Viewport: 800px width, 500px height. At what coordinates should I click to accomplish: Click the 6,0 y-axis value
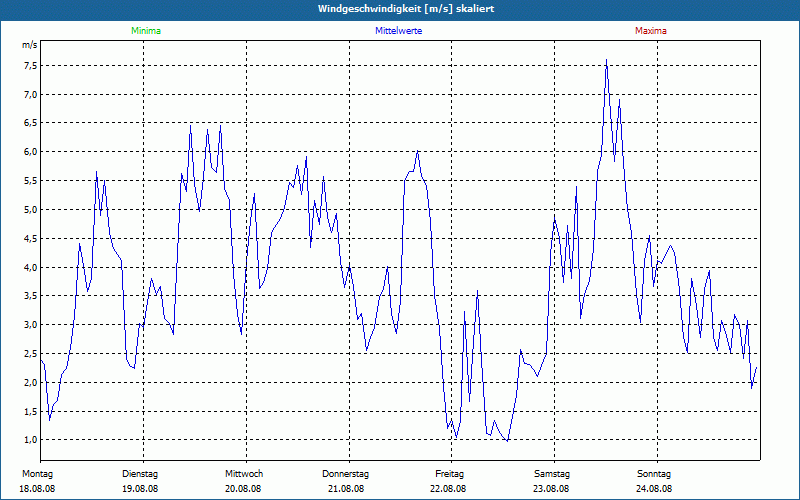click(x=29, y=152)
